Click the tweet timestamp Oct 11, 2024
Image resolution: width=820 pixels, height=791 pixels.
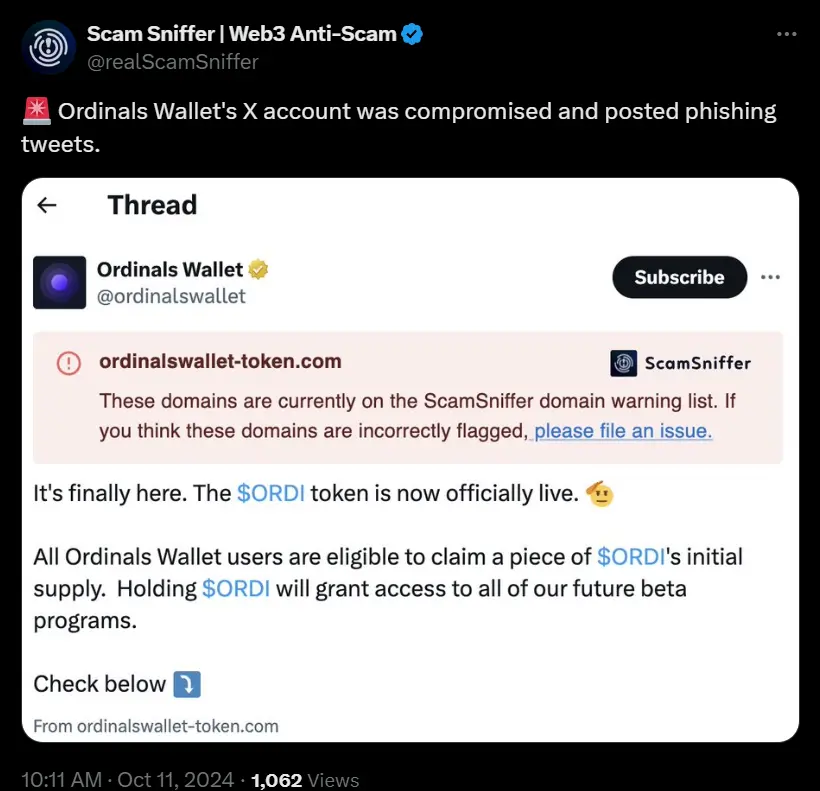pyautogui.click(x=128, y=779)
